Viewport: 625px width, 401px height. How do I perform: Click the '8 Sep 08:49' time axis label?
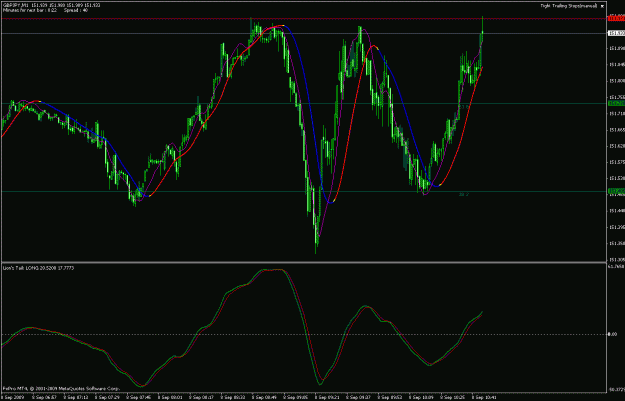(x=266, y=397)
